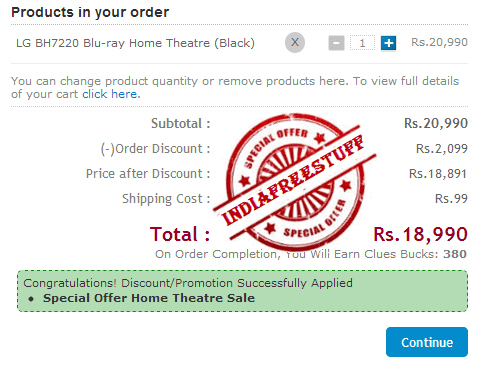Click the blue Continue button

[x=427, y=342]
